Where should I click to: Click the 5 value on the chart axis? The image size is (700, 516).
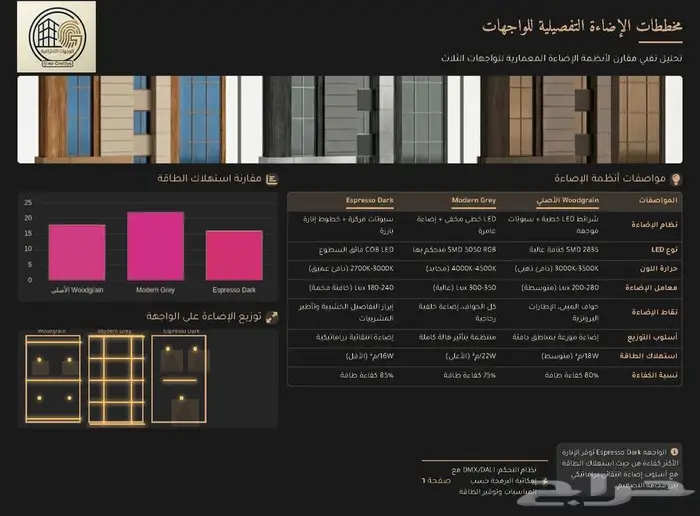pos(29,265)
